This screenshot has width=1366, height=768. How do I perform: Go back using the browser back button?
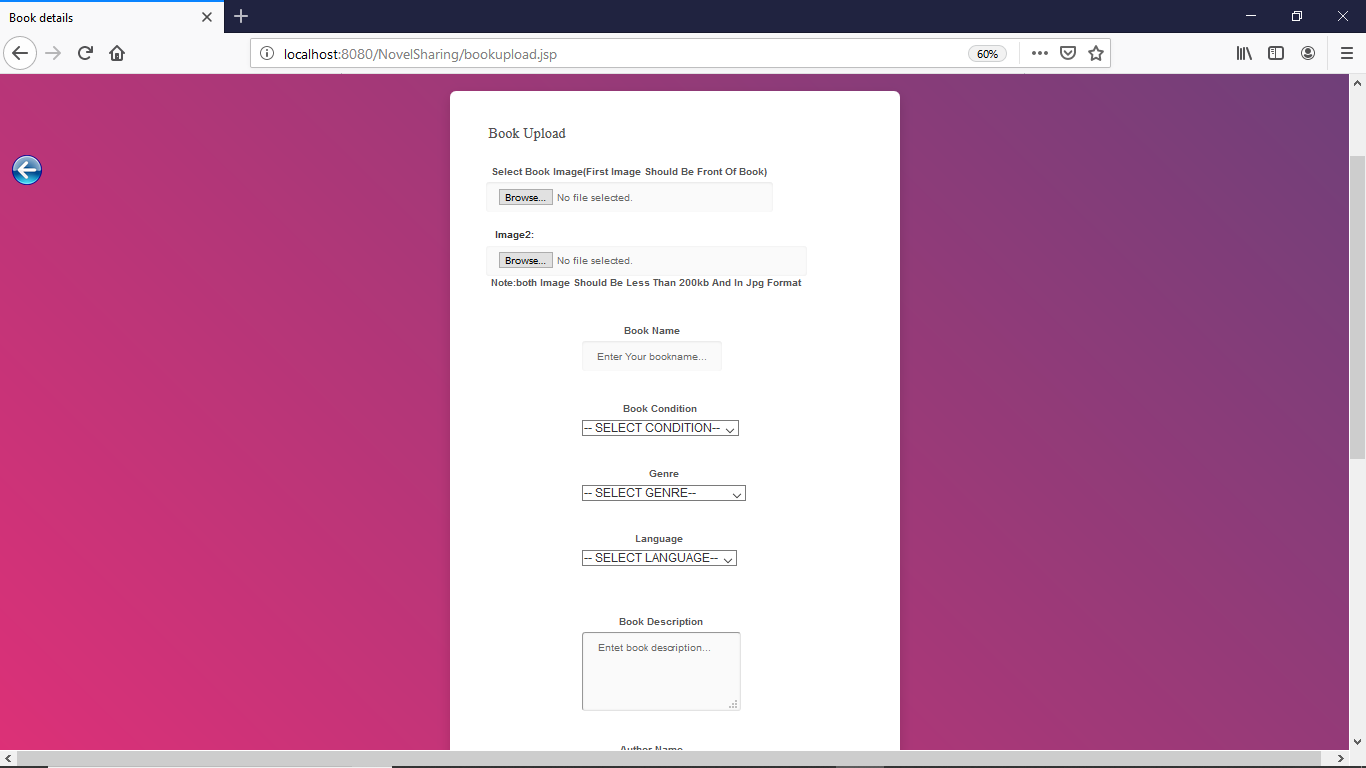click(20, 53)
